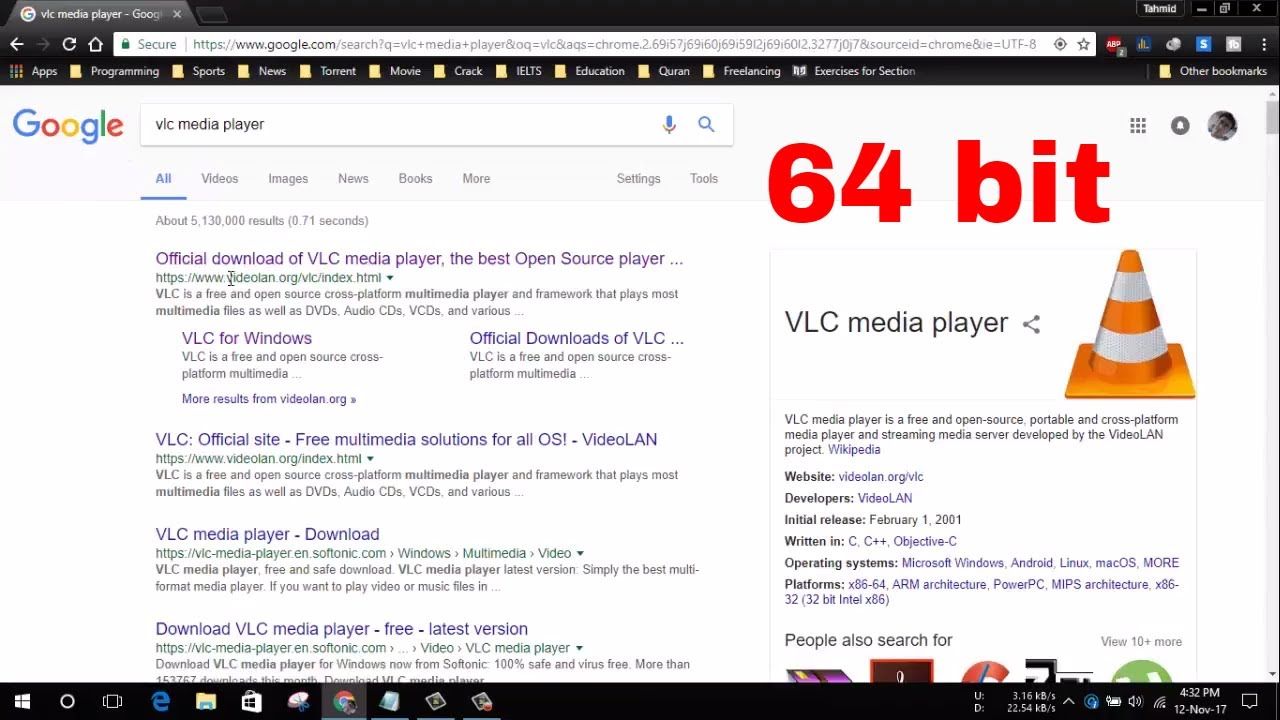
Task: Open the Programming bookmarks folder
Action: click(114, 71)
